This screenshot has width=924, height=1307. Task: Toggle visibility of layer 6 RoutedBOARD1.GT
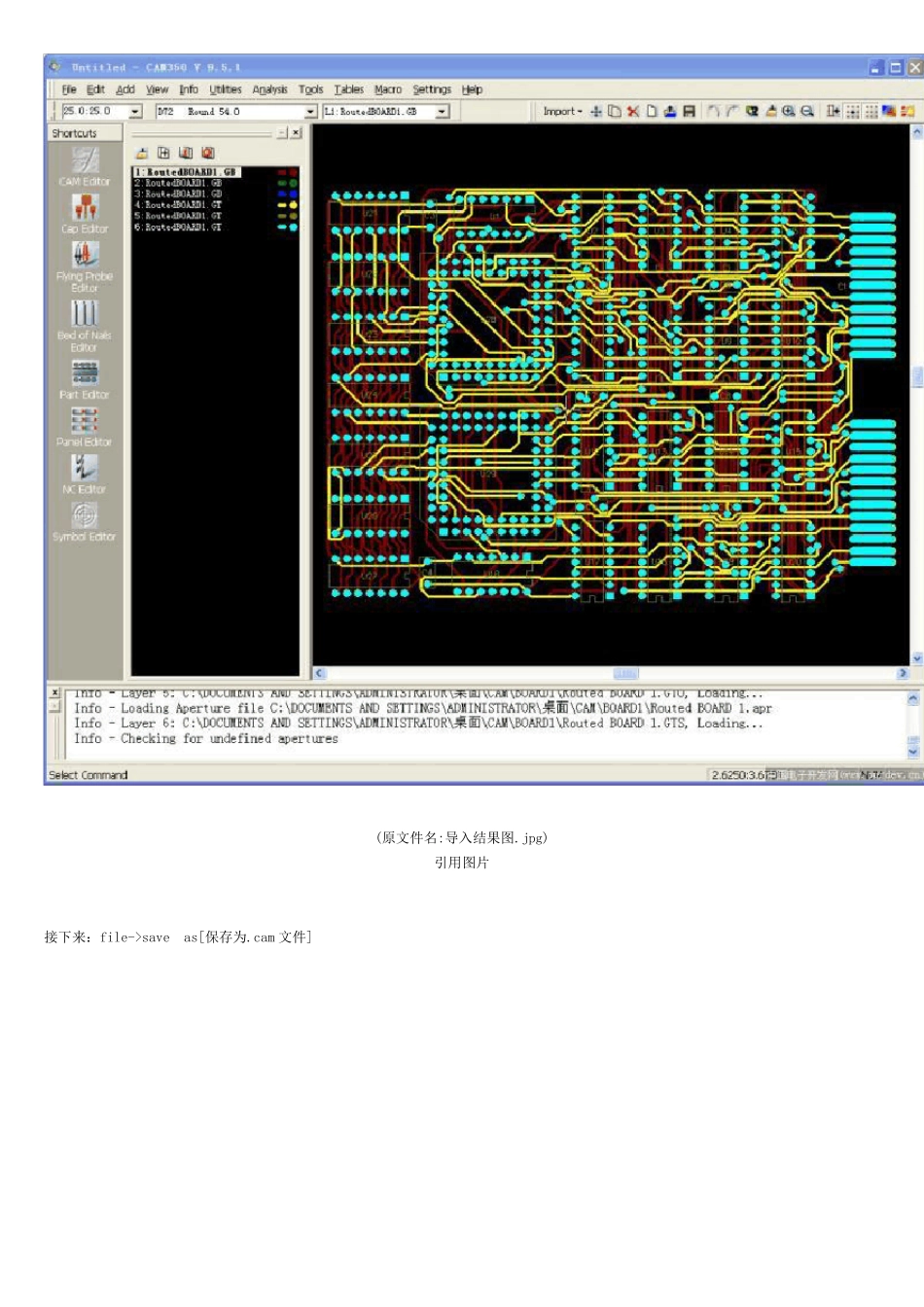288,228
